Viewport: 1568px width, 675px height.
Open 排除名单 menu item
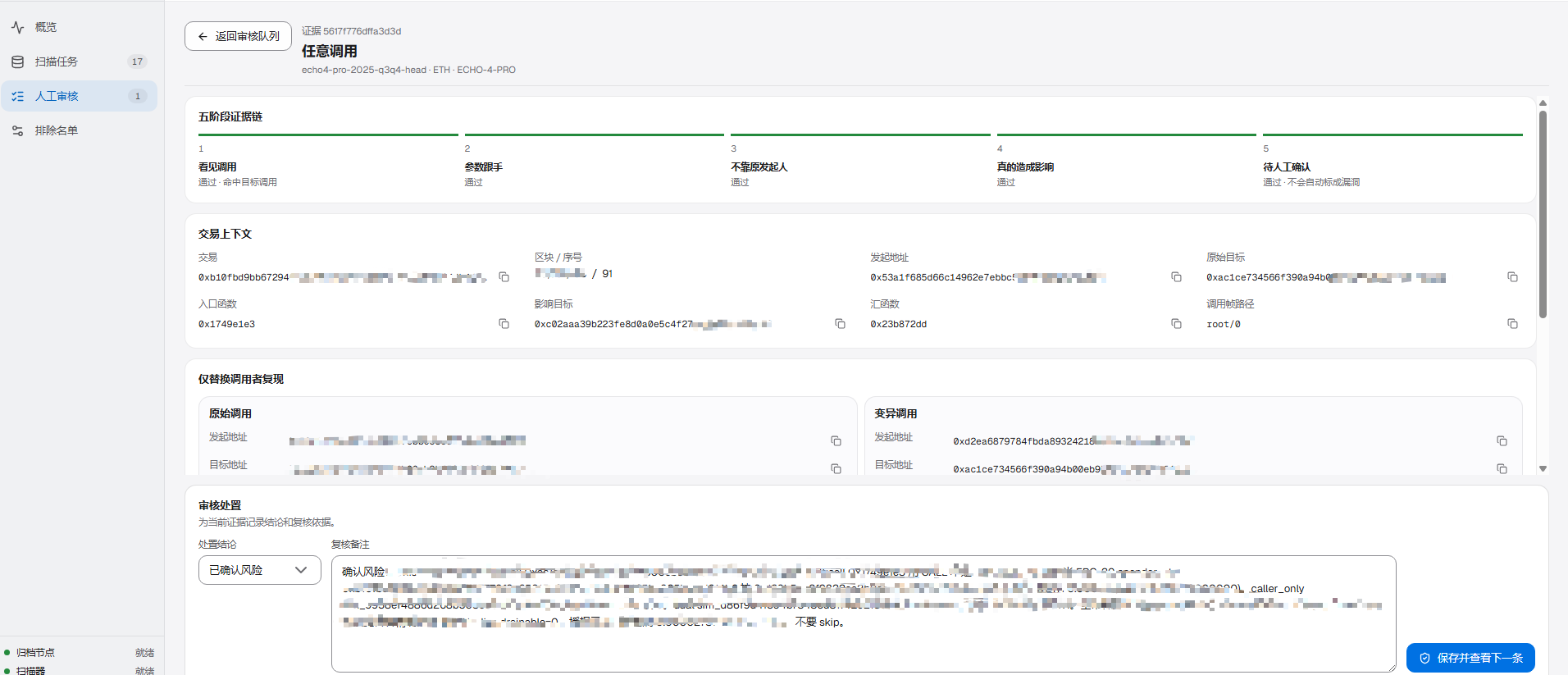click(x=79, y=130)
